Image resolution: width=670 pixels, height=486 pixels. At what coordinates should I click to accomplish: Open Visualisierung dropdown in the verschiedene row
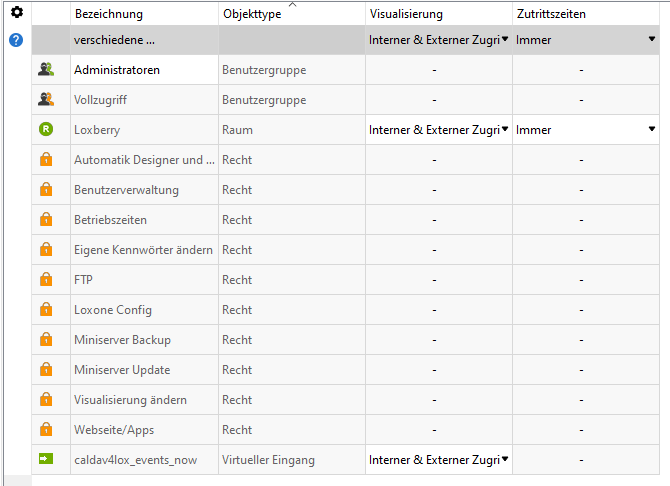pos(505,40)
